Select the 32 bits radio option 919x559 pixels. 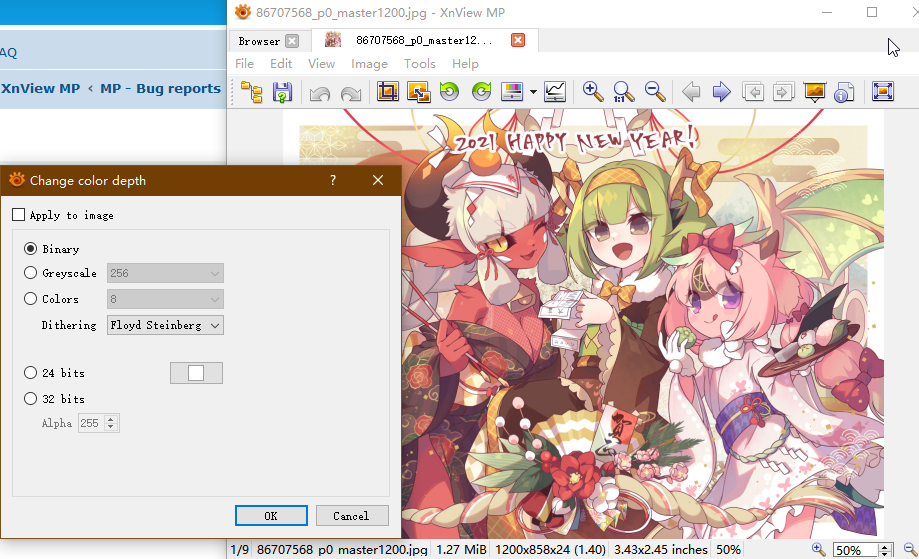[30, 399]
